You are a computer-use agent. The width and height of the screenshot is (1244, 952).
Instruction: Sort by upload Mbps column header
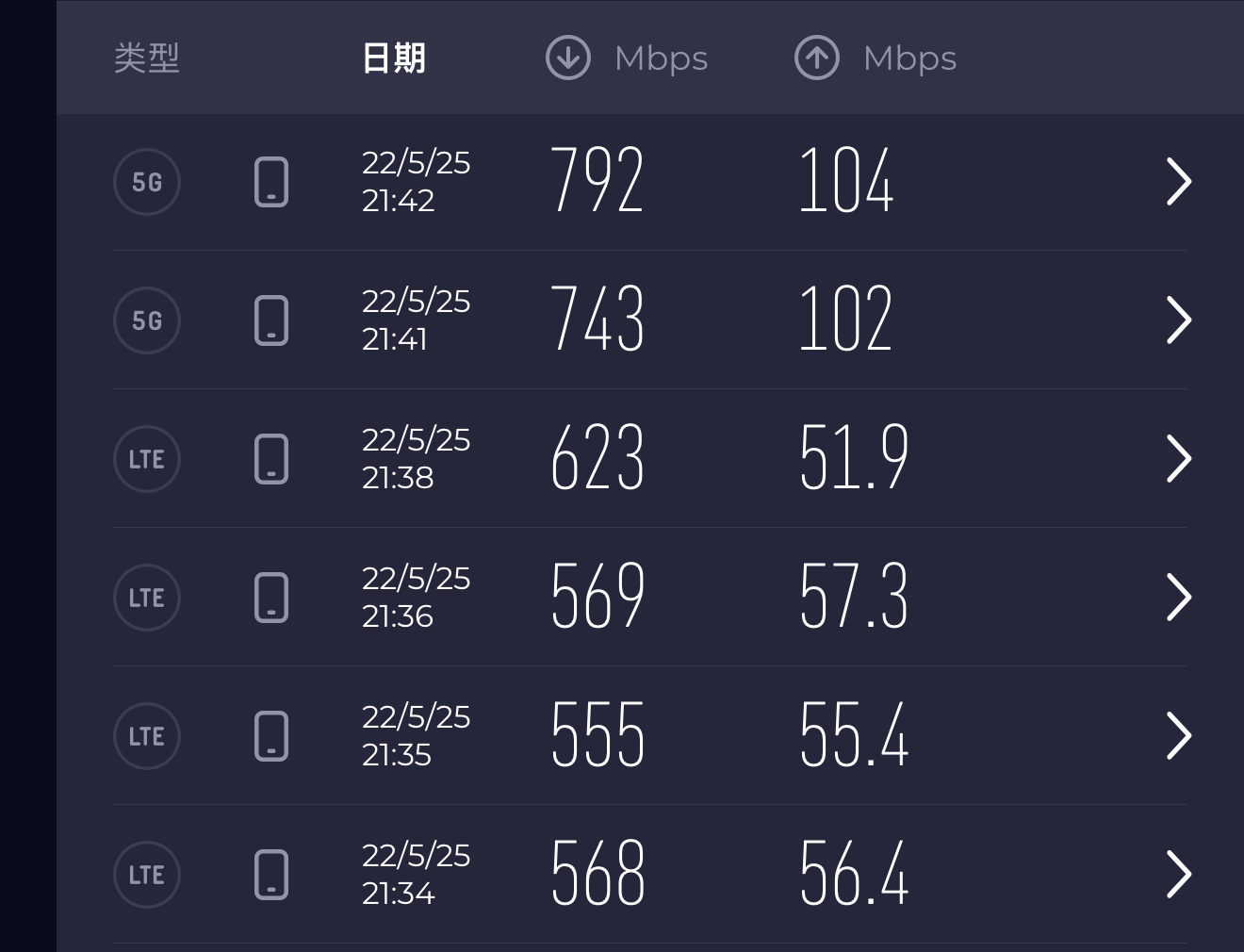click(876, 57)
